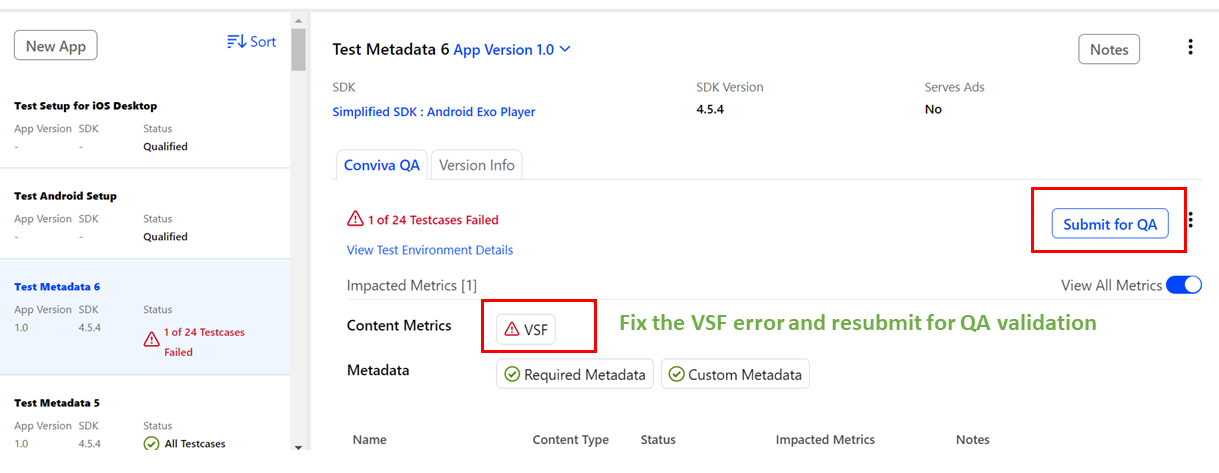Open View Test Environment Details link
1219x473 pixels.
(x=430, y=250)
